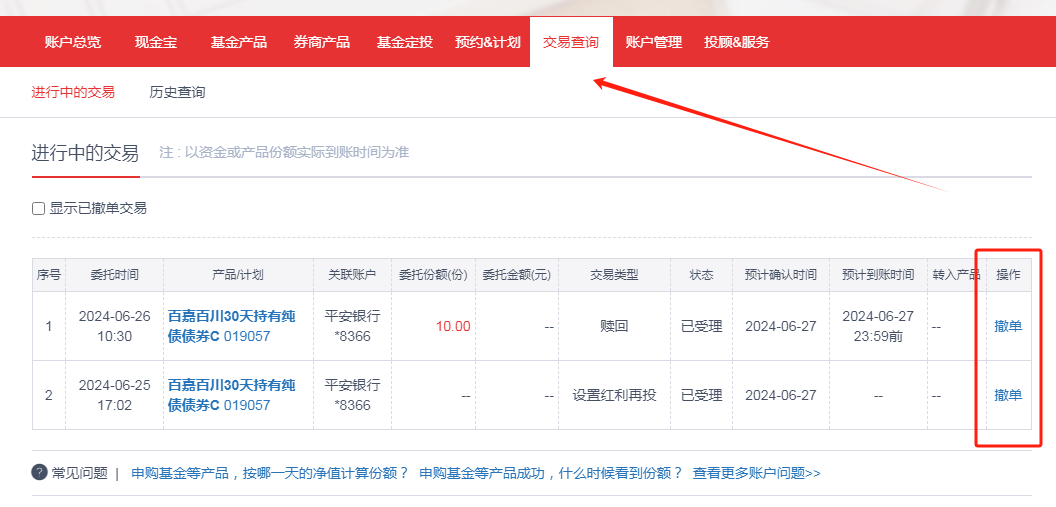Open the FAQ 什么时候看到份额
Screen dimensions: 1056x507
click(551, 473)
